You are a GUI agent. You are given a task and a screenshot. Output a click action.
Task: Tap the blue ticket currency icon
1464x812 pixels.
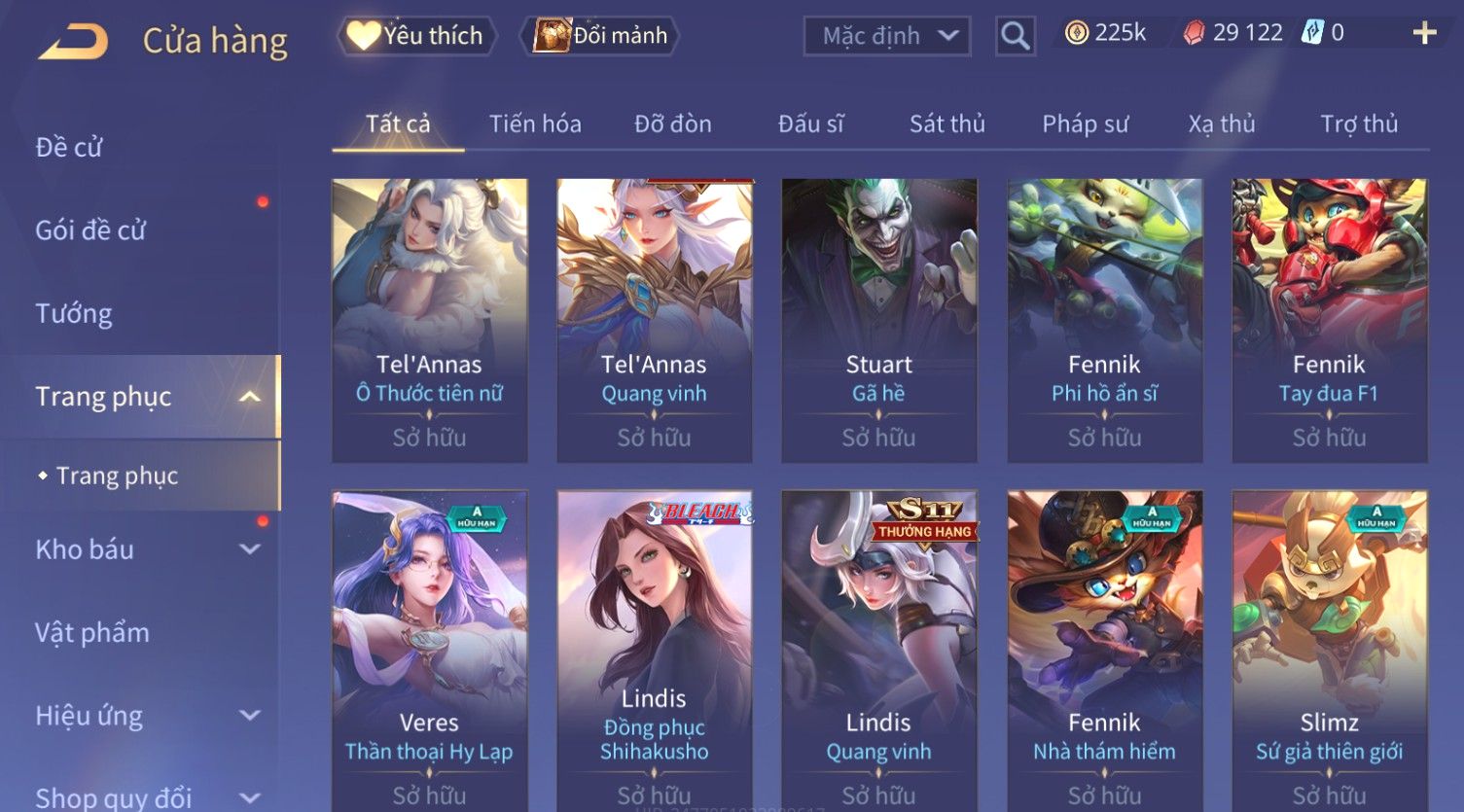(x=1313, y=32)
